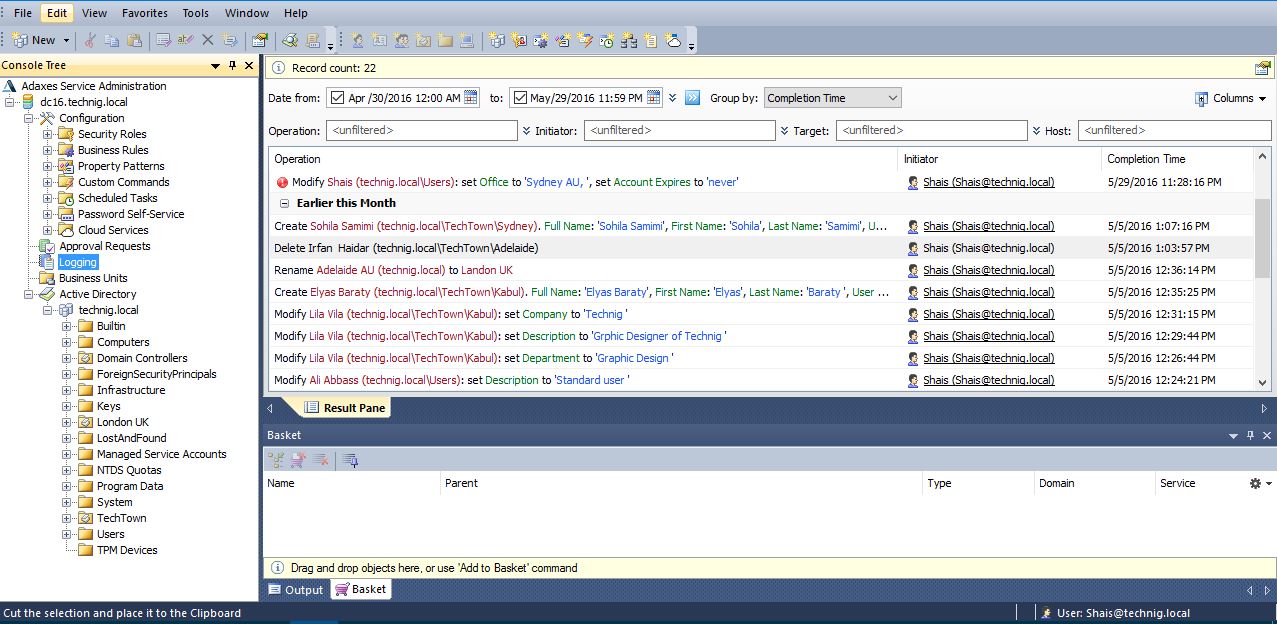Expand the Scheduled Tasks node
Image resolution: width=1277 pixels, height=624 pixels.
click(x=48, y=198)
